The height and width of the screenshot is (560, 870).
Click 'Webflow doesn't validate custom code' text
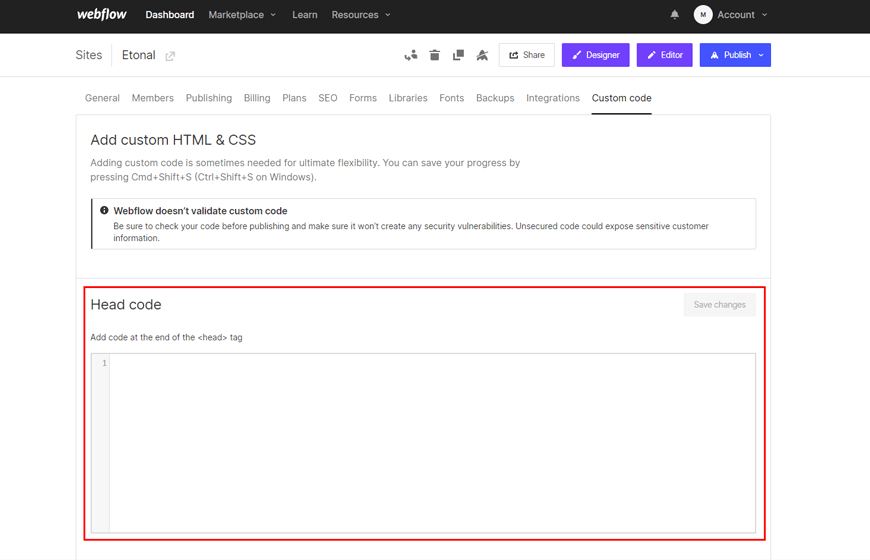coord(200,211)
